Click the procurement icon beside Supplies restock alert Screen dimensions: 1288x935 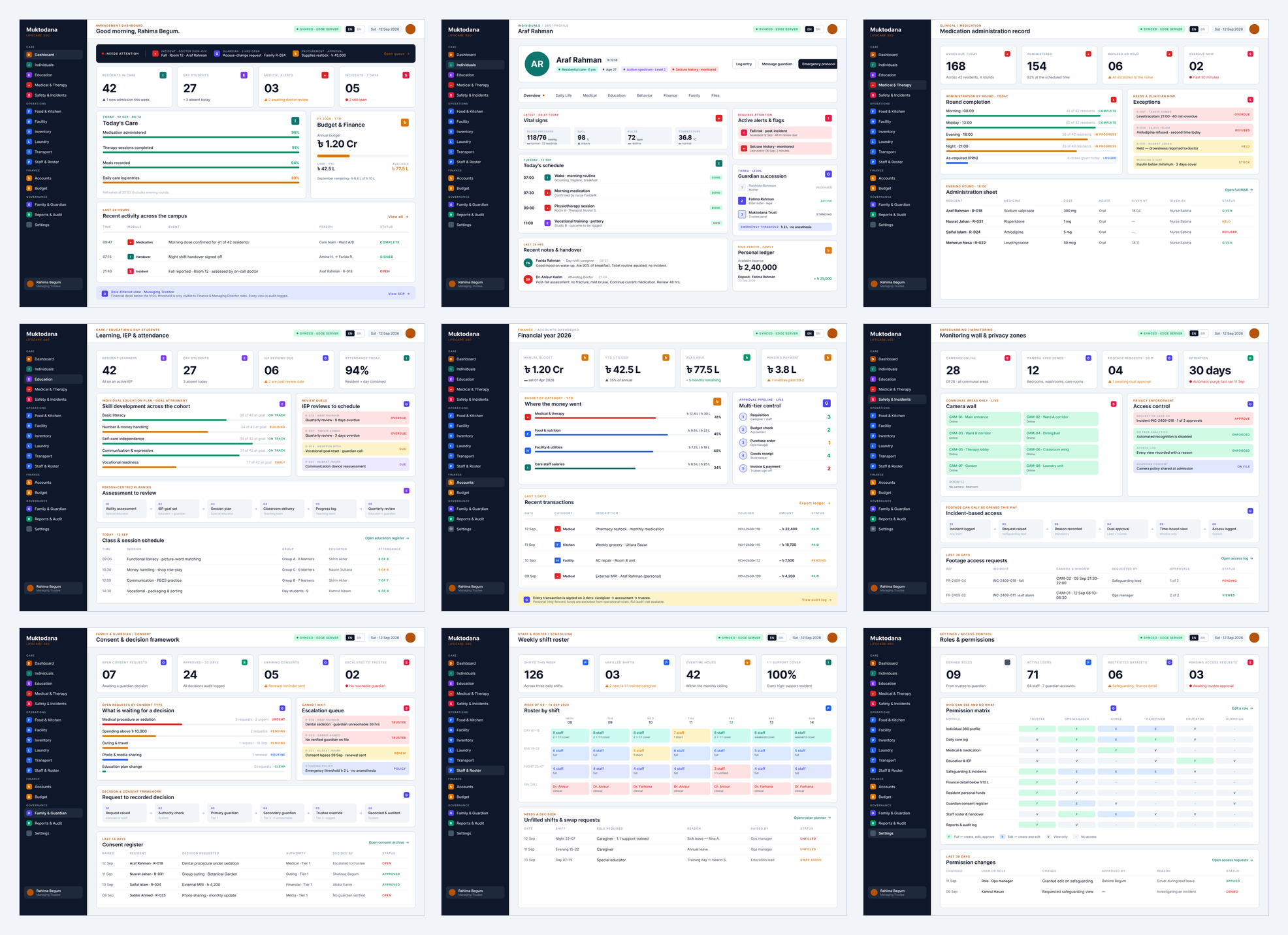[296, 54]
